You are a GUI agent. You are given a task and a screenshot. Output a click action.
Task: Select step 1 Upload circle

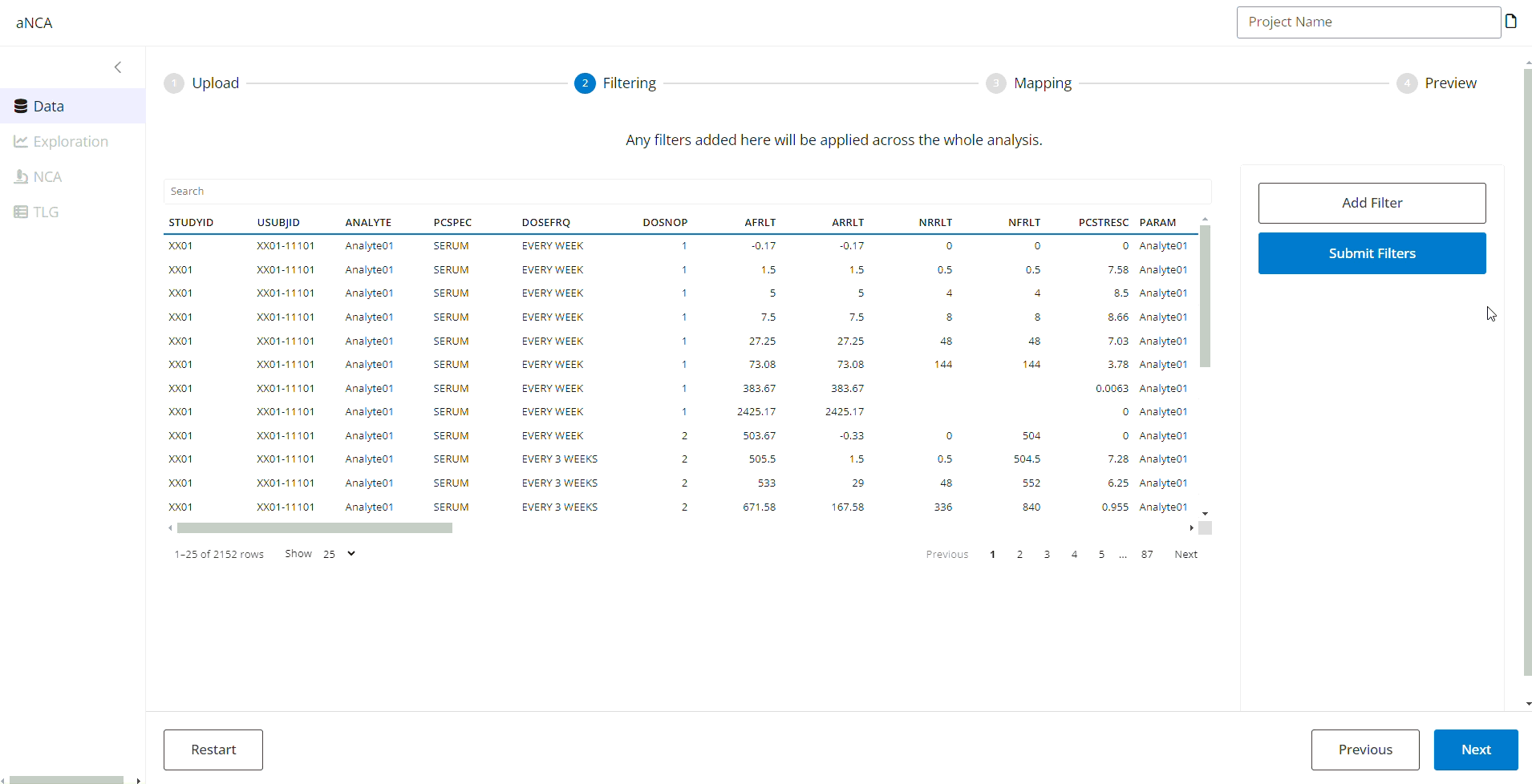(x=174, y=83)
